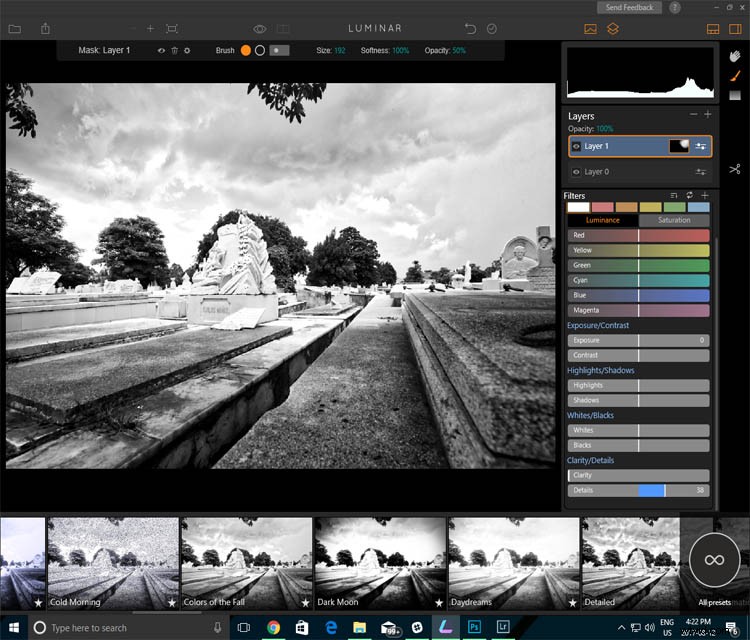Collapse the Exposure/Contrast section
The image size is (750, 640).
click(598, 325)
